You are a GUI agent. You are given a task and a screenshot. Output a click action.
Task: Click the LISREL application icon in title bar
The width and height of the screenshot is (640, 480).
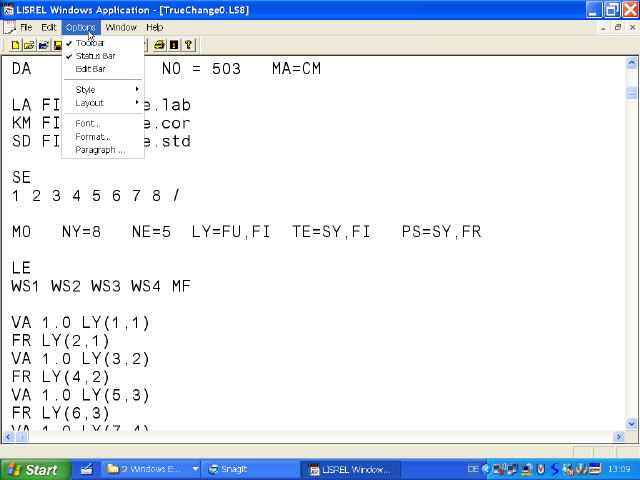tap(8, 10)
